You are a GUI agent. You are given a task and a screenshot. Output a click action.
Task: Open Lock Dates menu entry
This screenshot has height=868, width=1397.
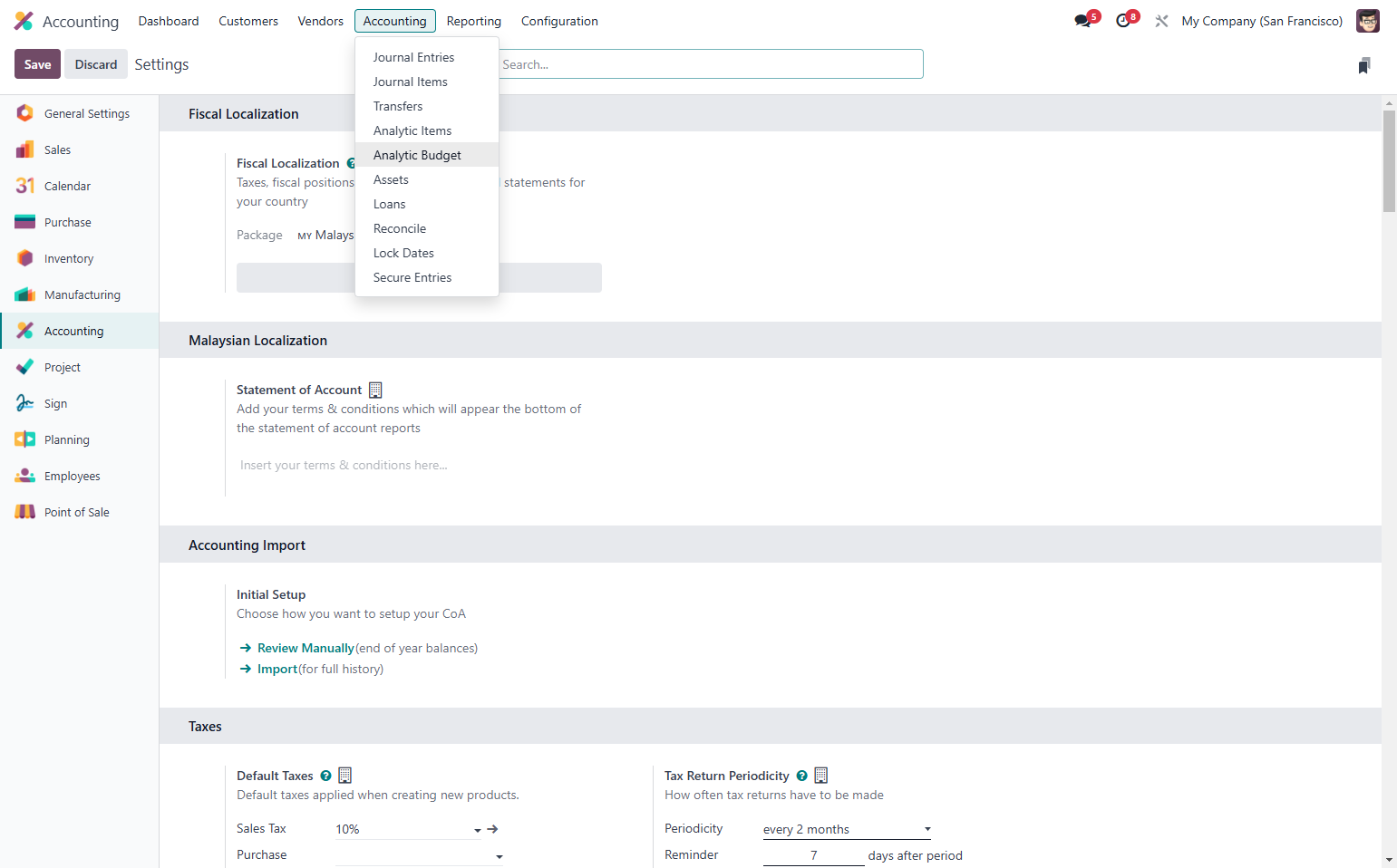pyautogui.click(x=427, y=253)
